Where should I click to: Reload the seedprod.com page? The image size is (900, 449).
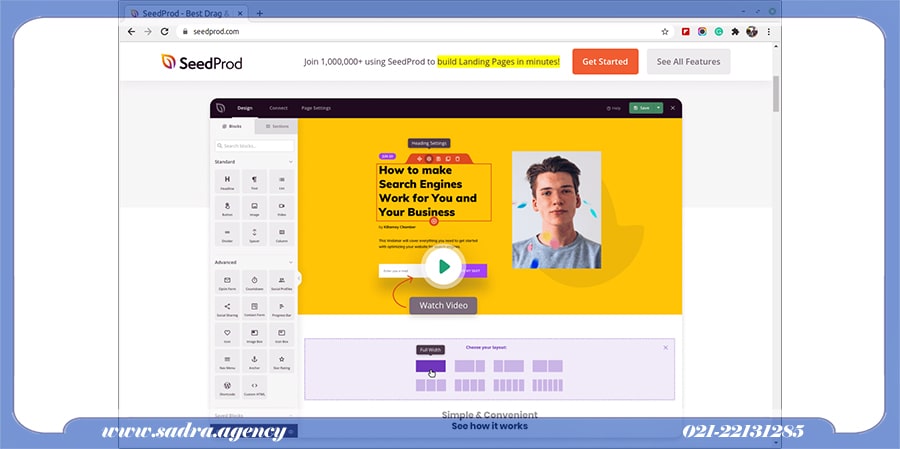[164, 32]
